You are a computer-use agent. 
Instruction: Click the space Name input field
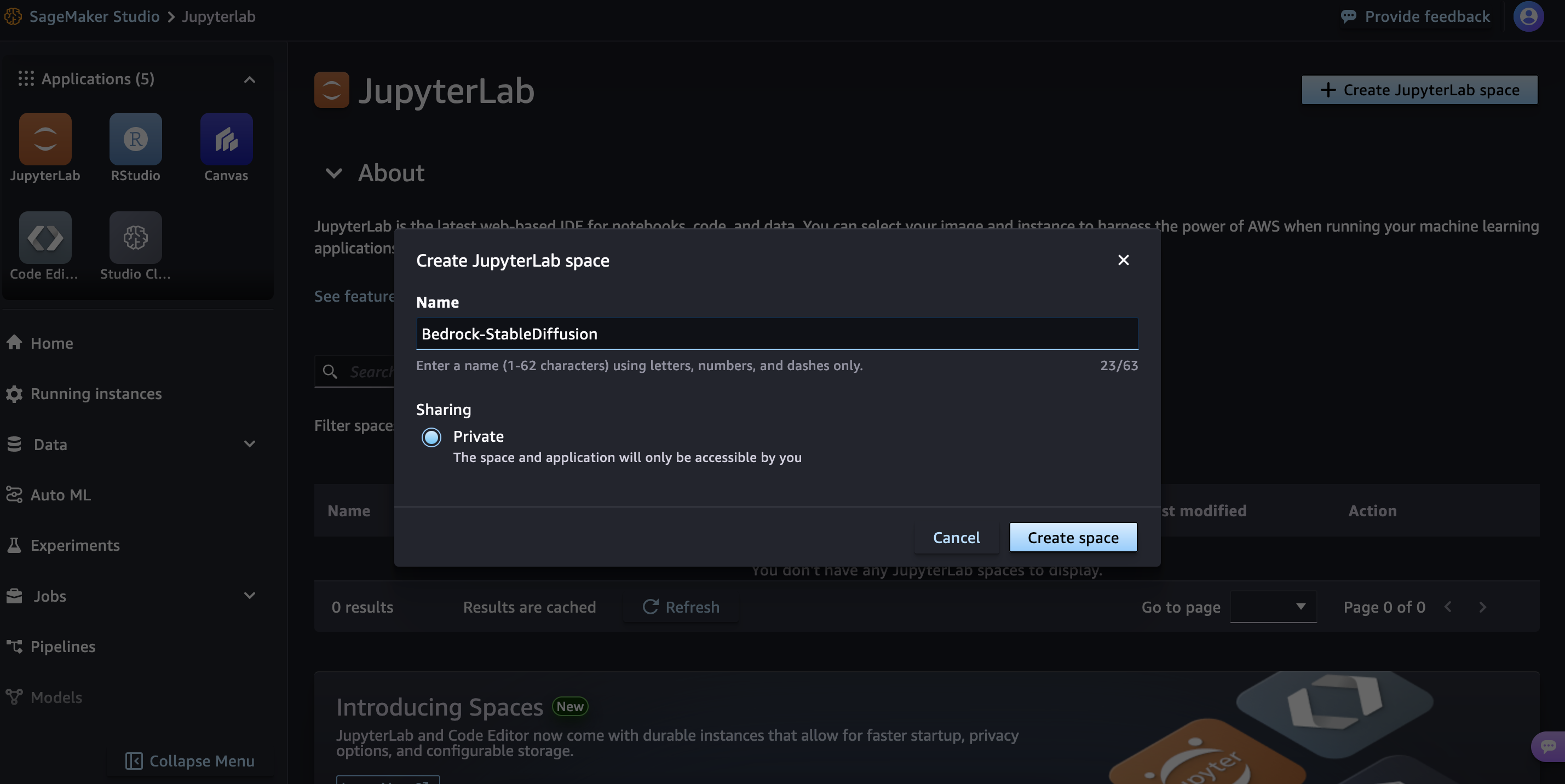coord(777,333)
